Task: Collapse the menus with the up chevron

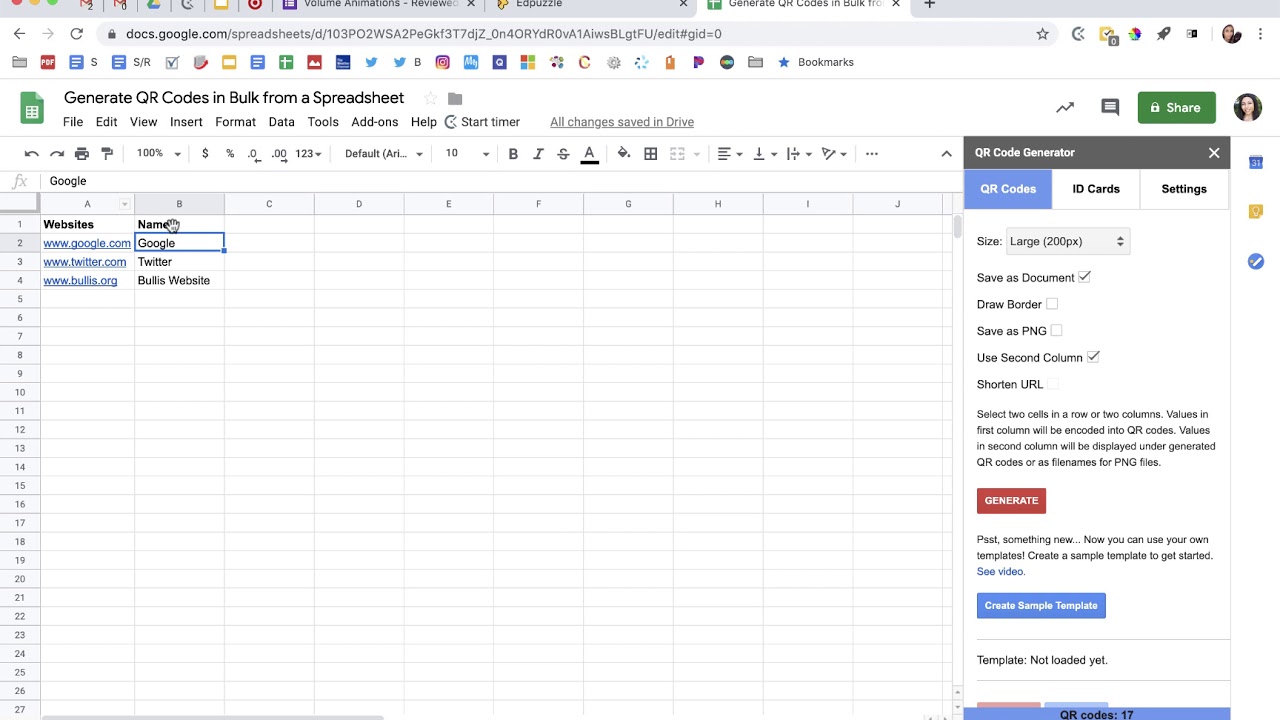Action: [x=946, y=154]
